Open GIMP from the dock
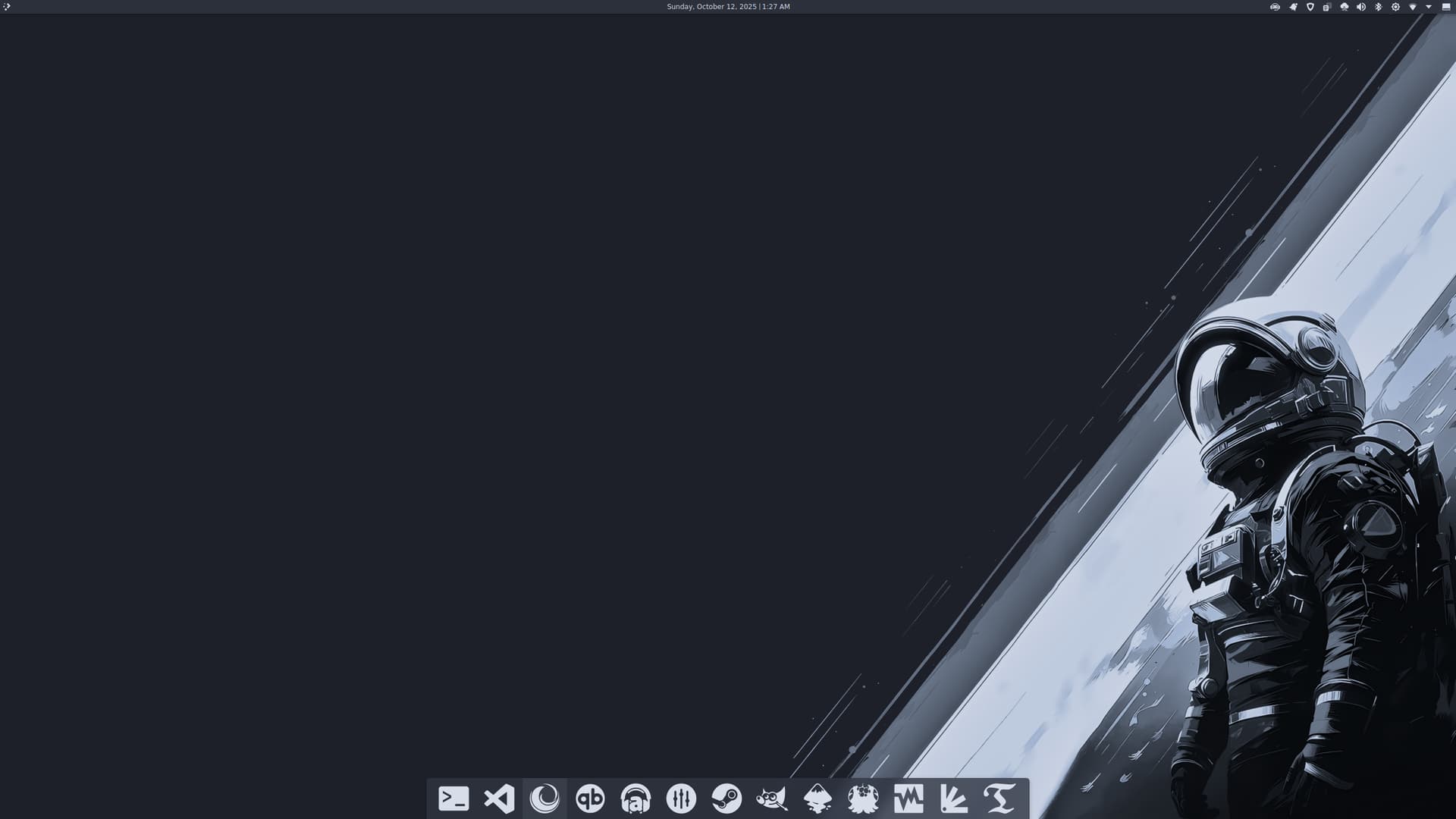Image resolution: width=1456 pixels, height=819 pixels. coord(772,799)
